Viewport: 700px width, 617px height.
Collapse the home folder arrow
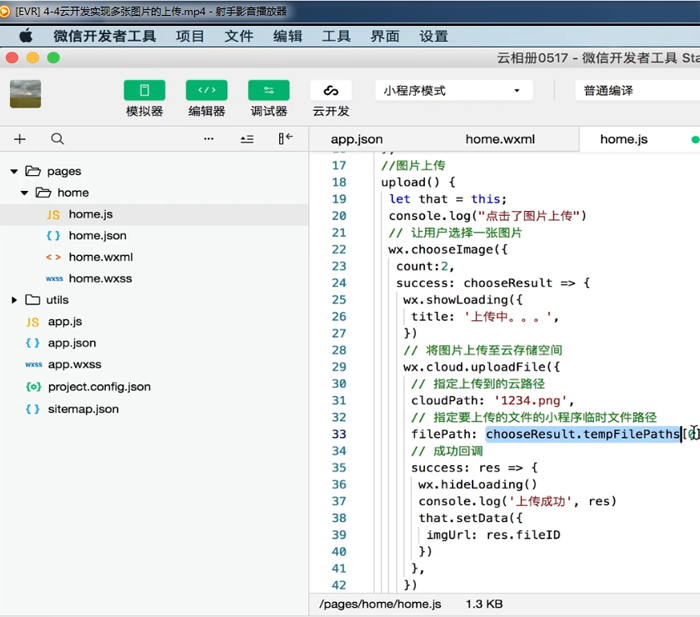tap(25, 193)
